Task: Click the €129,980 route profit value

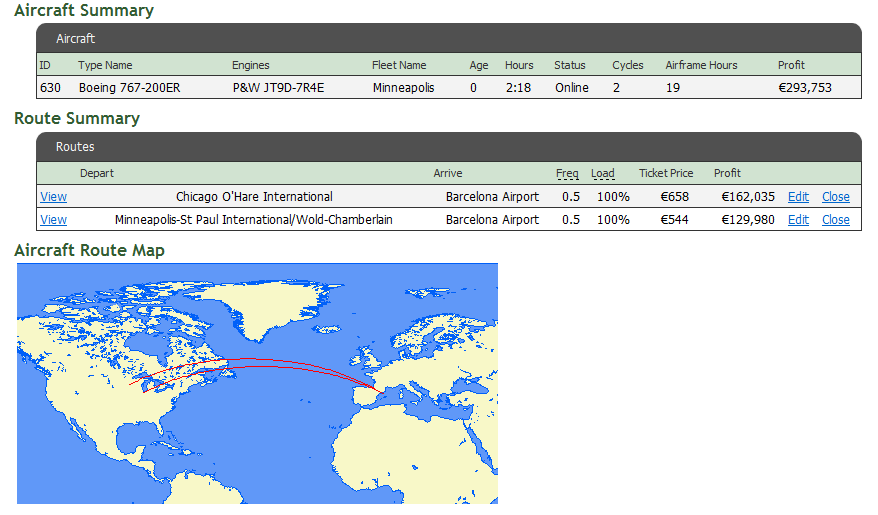Action: (748, 220)
